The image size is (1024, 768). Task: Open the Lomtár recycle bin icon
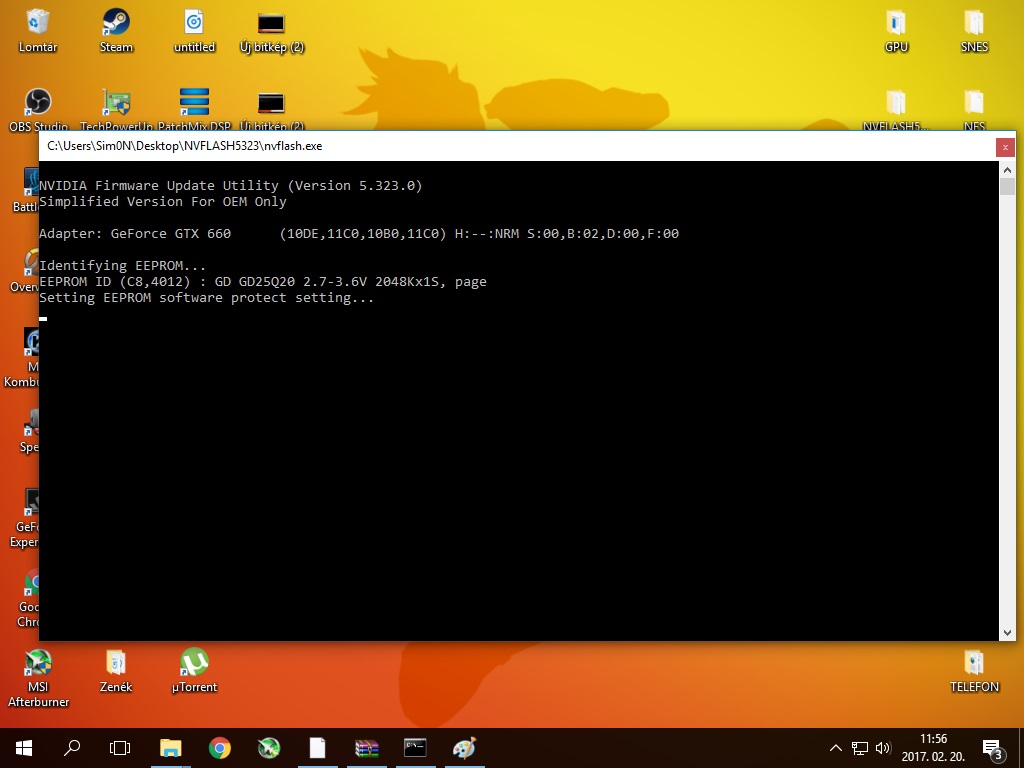click(37, 30)
